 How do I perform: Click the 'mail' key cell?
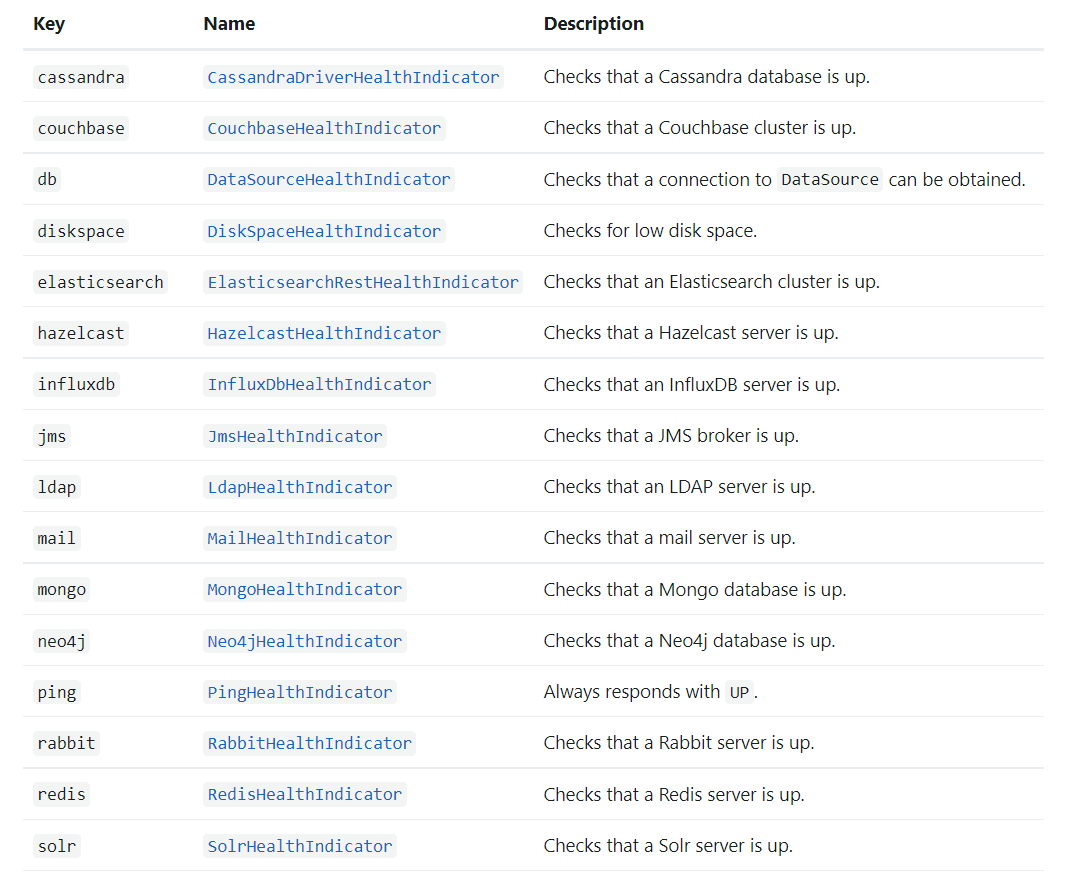pyautogui.click(x=56, y=538)
